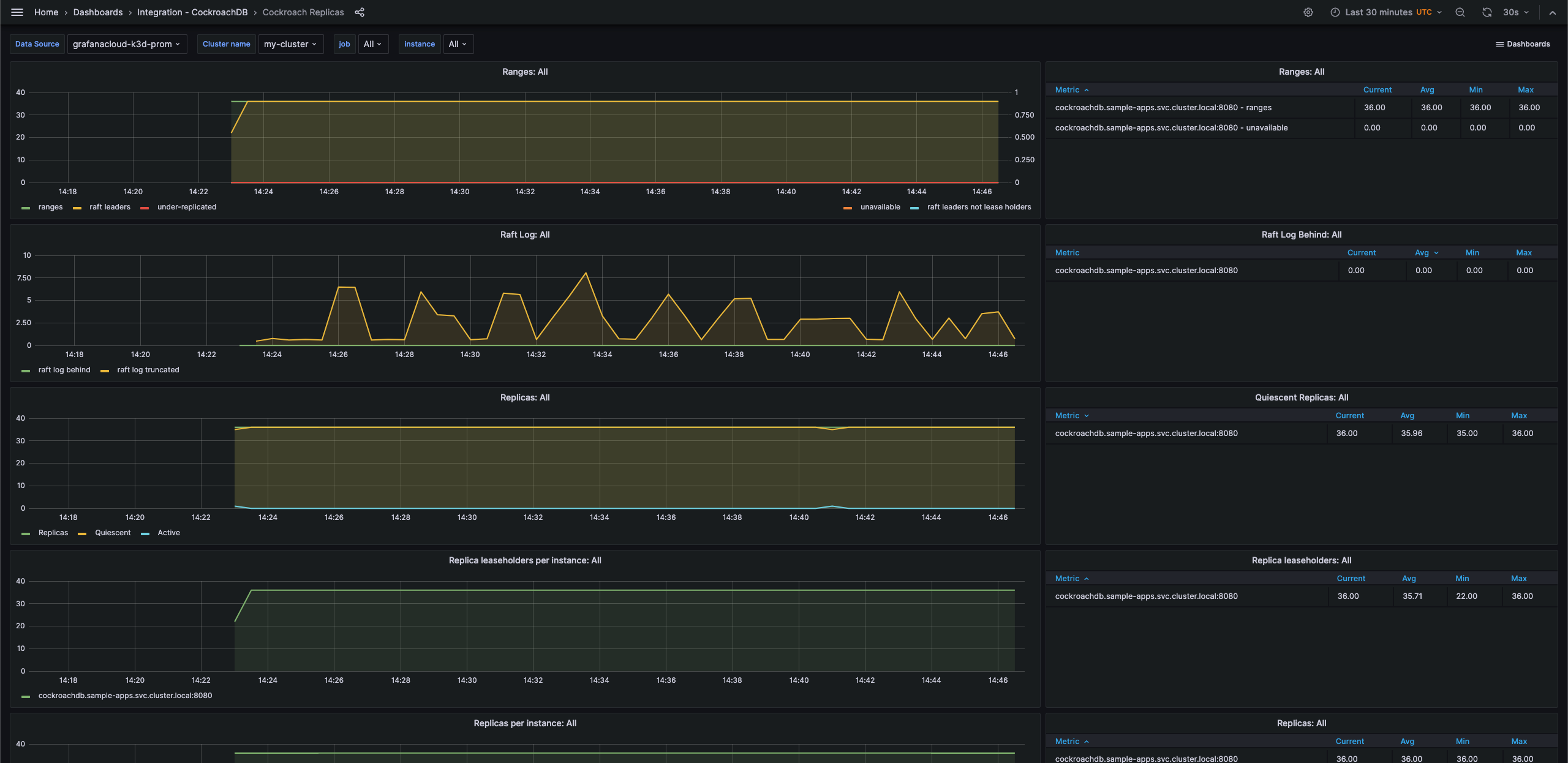
Task: Open dashboard settings gear icon
Action: point(1308,12)
